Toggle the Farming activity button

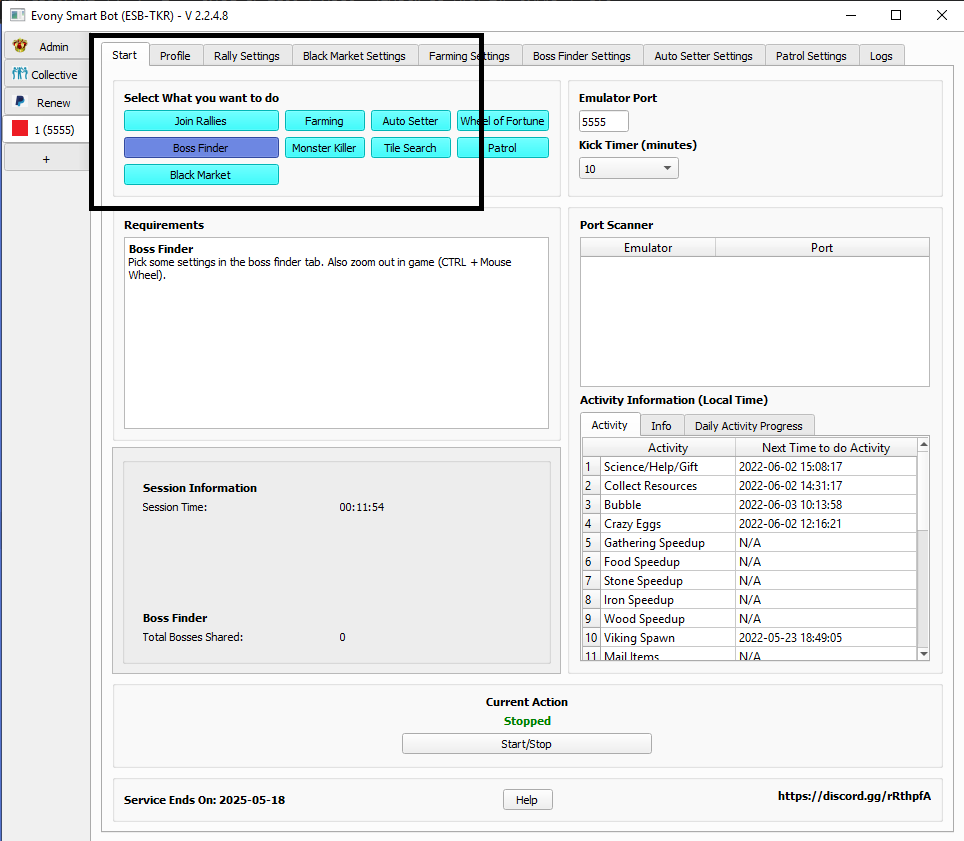[324, 121]
